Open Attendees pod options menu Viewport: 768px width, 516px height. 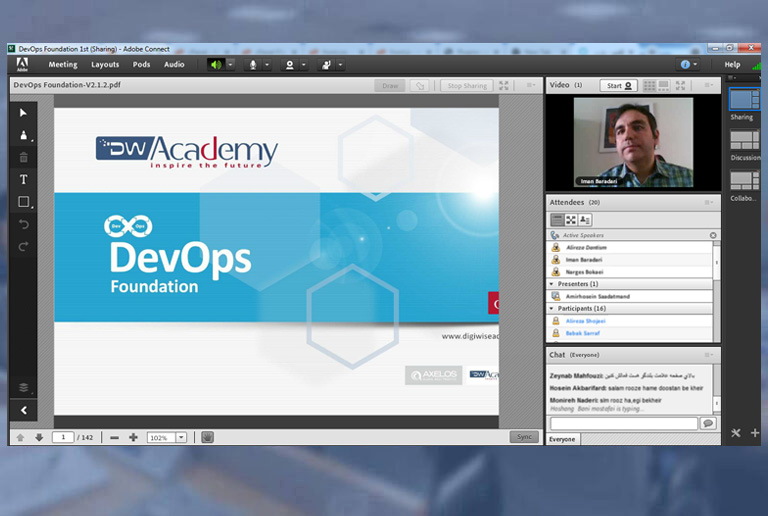click(708, 203)
